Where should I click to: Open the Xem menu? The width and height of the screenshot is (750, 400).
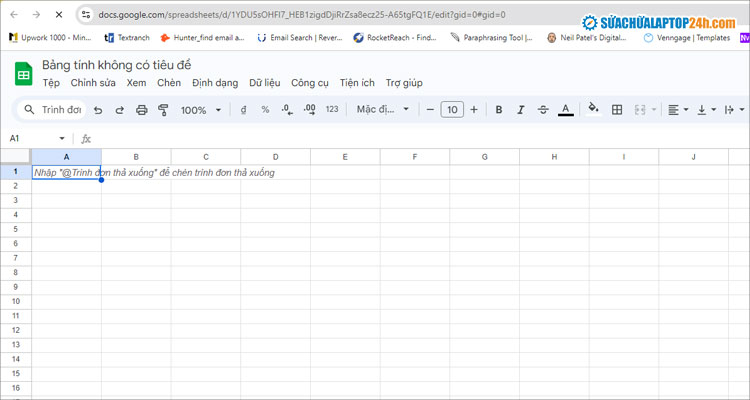click(136, 83)
